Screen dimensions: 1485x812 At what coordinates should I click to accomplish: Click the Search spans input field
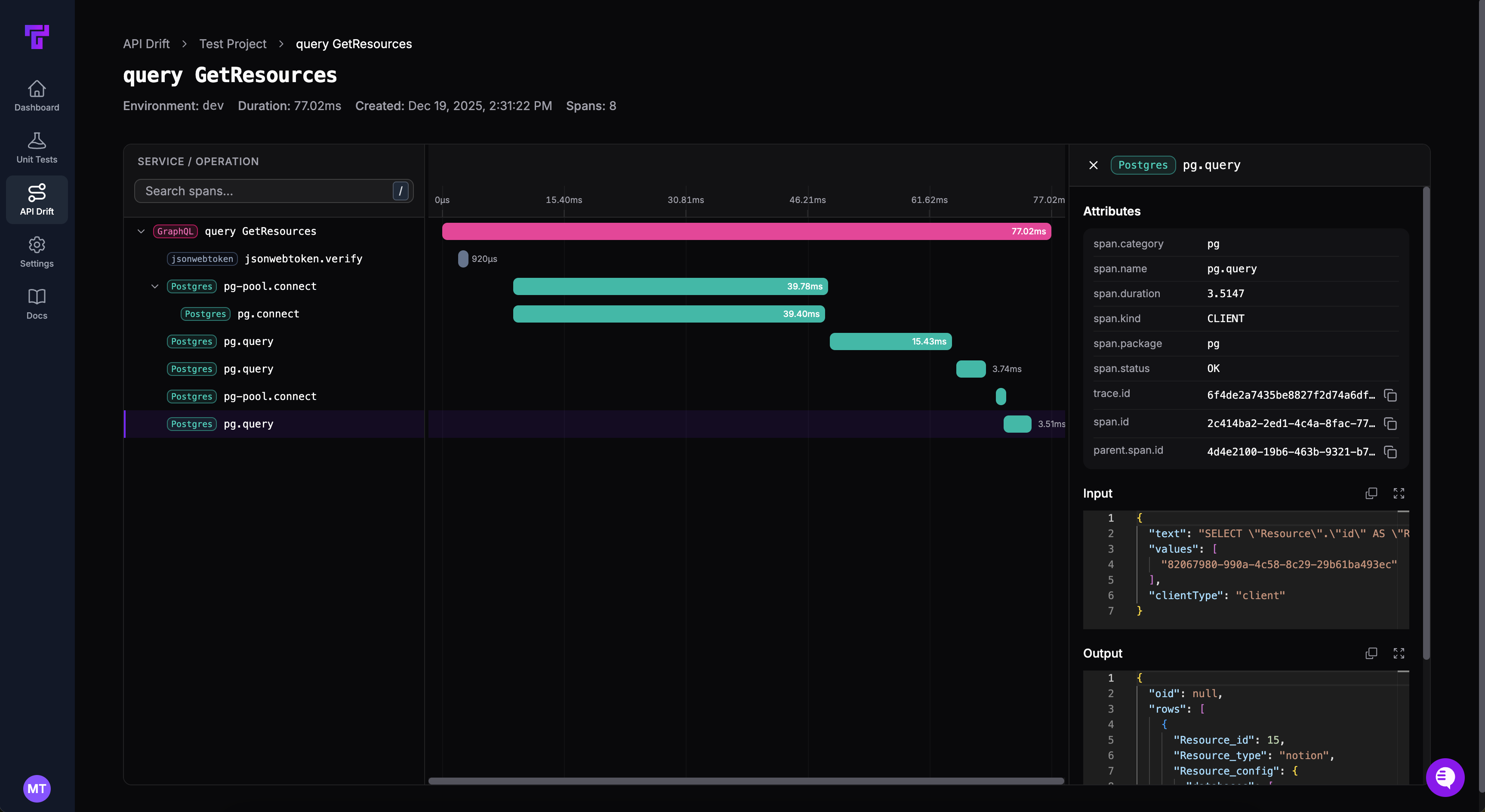pos(265,191)
